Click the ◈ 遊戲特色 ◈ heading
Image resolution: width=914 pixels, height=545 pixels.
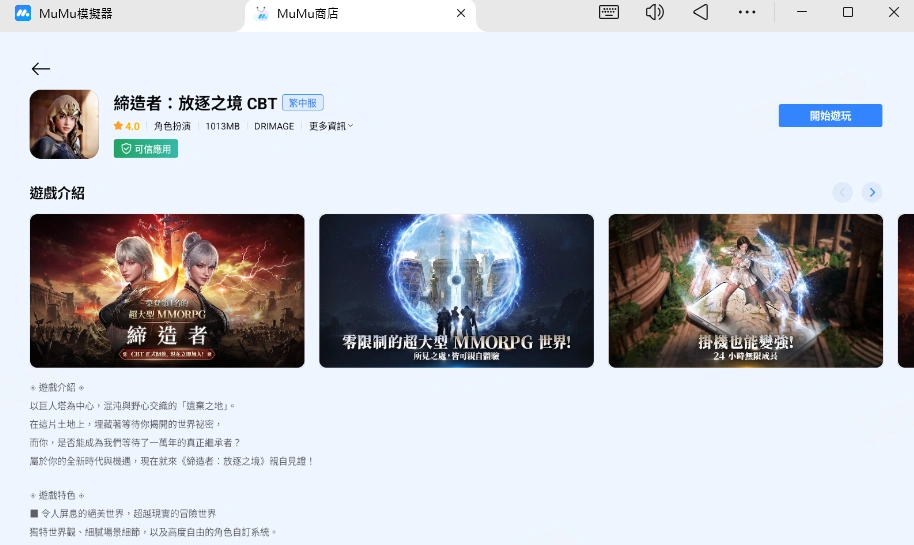57,495
